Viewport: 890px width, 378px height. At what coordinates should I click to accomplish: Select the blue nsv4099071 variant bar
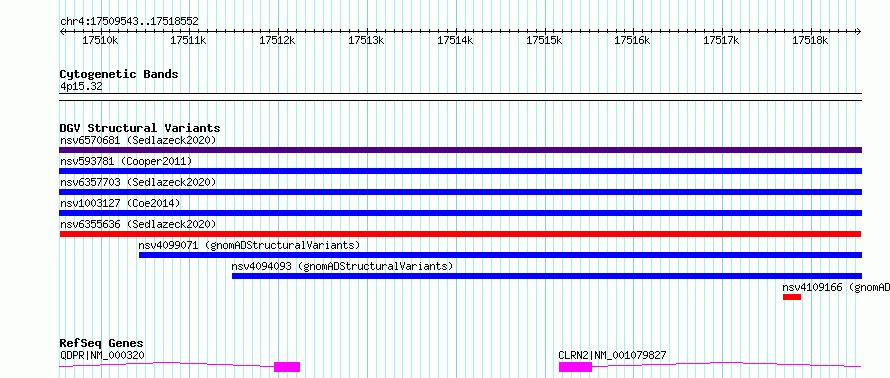(x=501, y=255)
